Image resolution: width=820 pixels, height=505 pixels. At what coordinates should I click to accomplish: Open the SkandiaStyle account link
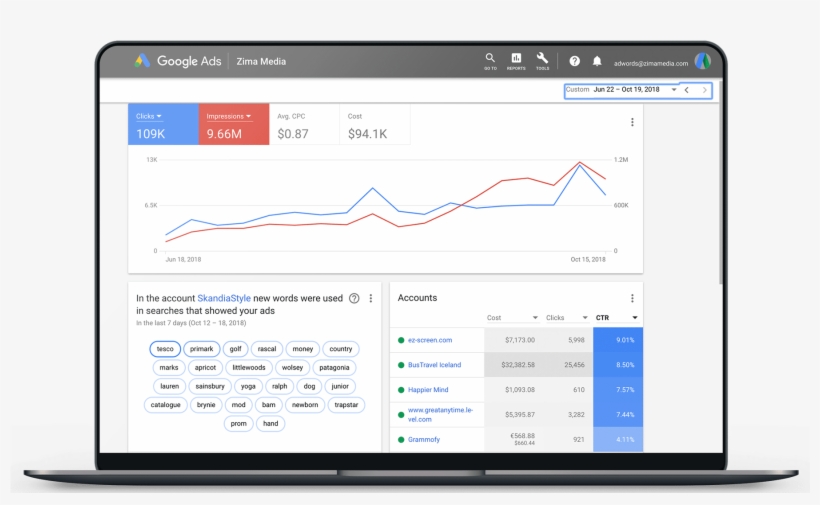pyautogui.click(x=224, y=298)
